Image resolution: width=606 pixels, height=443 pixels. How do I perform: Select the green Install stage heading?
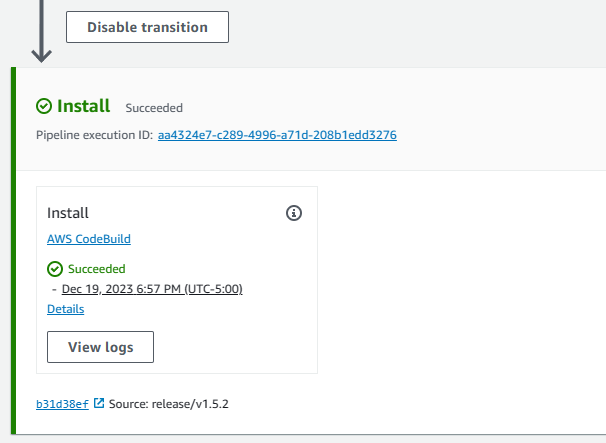(83, 106)
